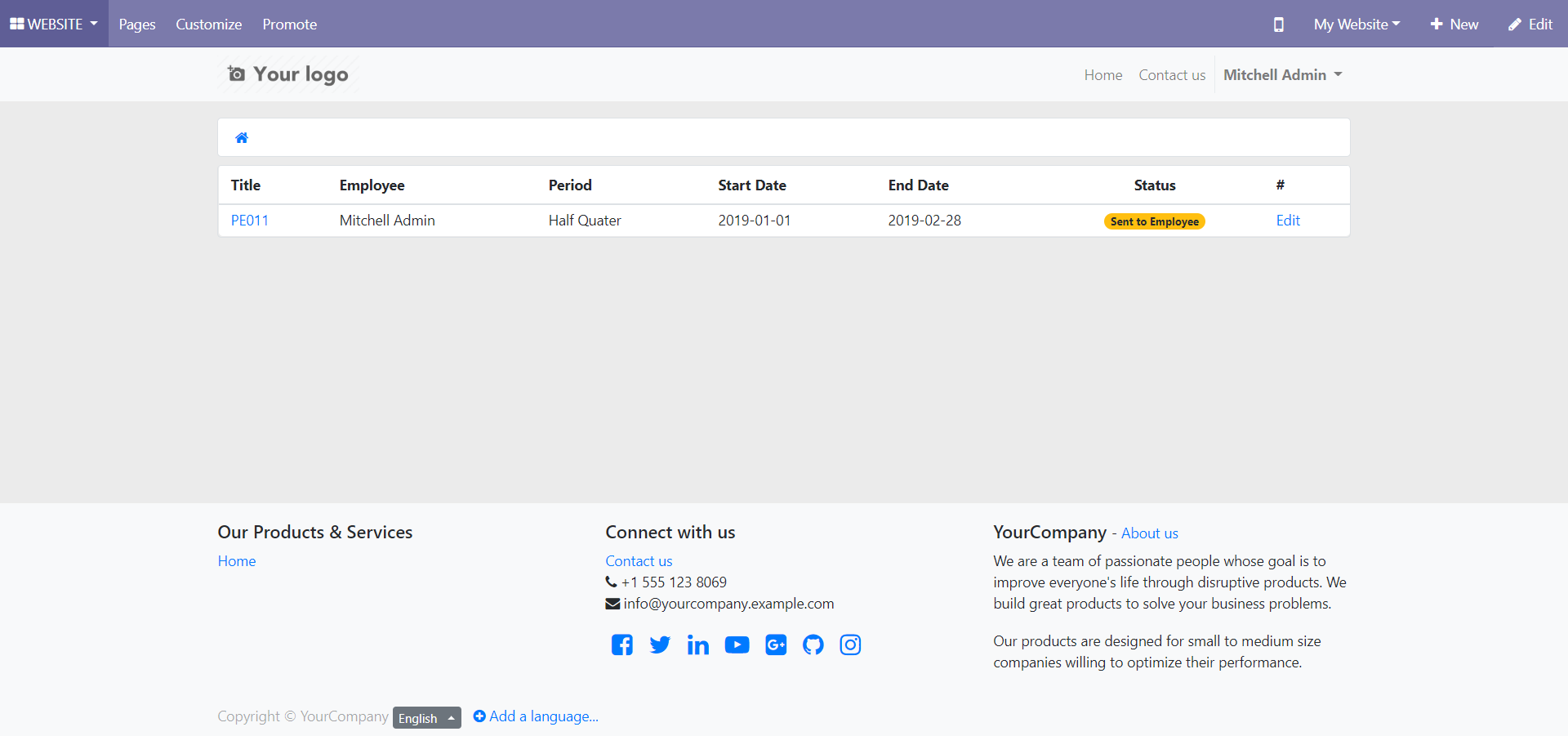Expand the Mitchell Admin user menu
The height and width of the screenshot is (736, 1568).
pyautogui.click(x=1282, y=75)
